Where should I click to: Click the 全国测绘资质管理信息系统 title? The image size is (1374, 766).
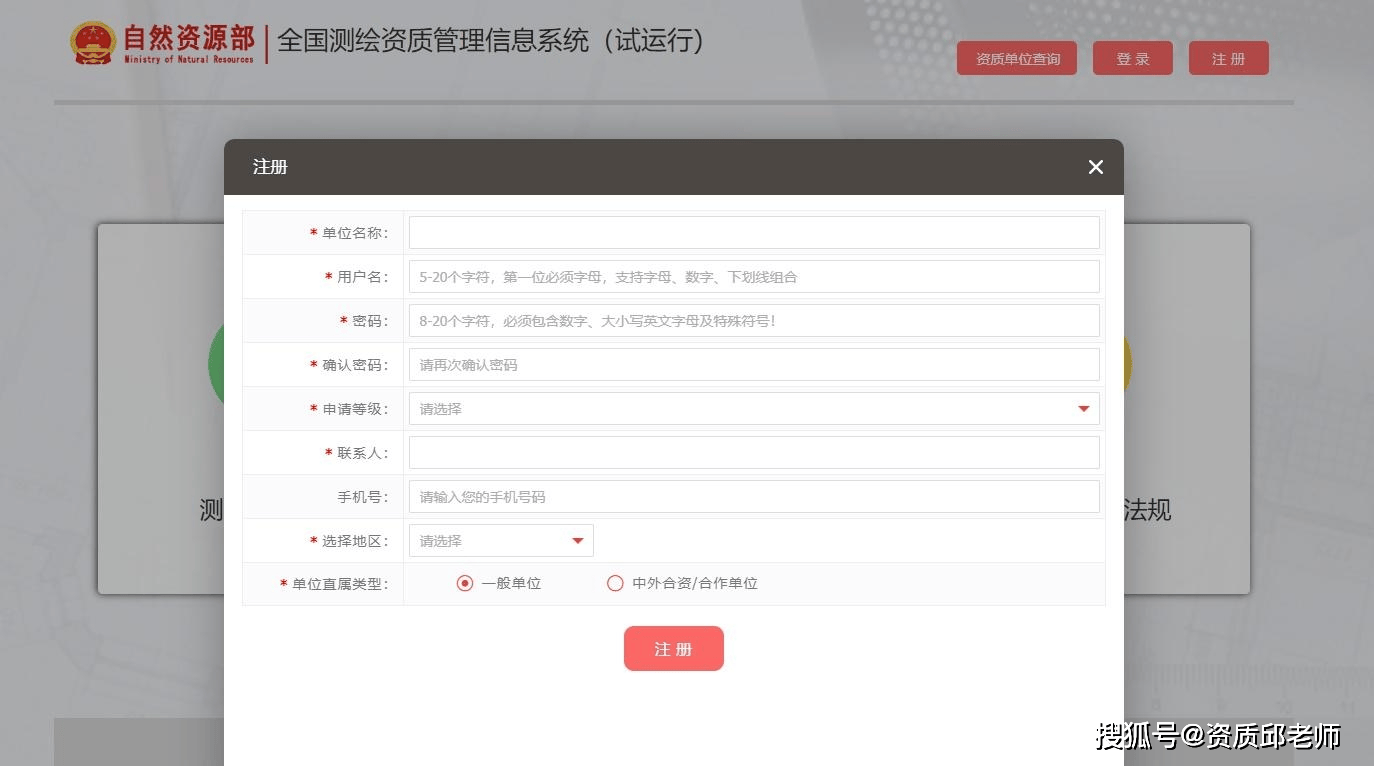[490, 41]
